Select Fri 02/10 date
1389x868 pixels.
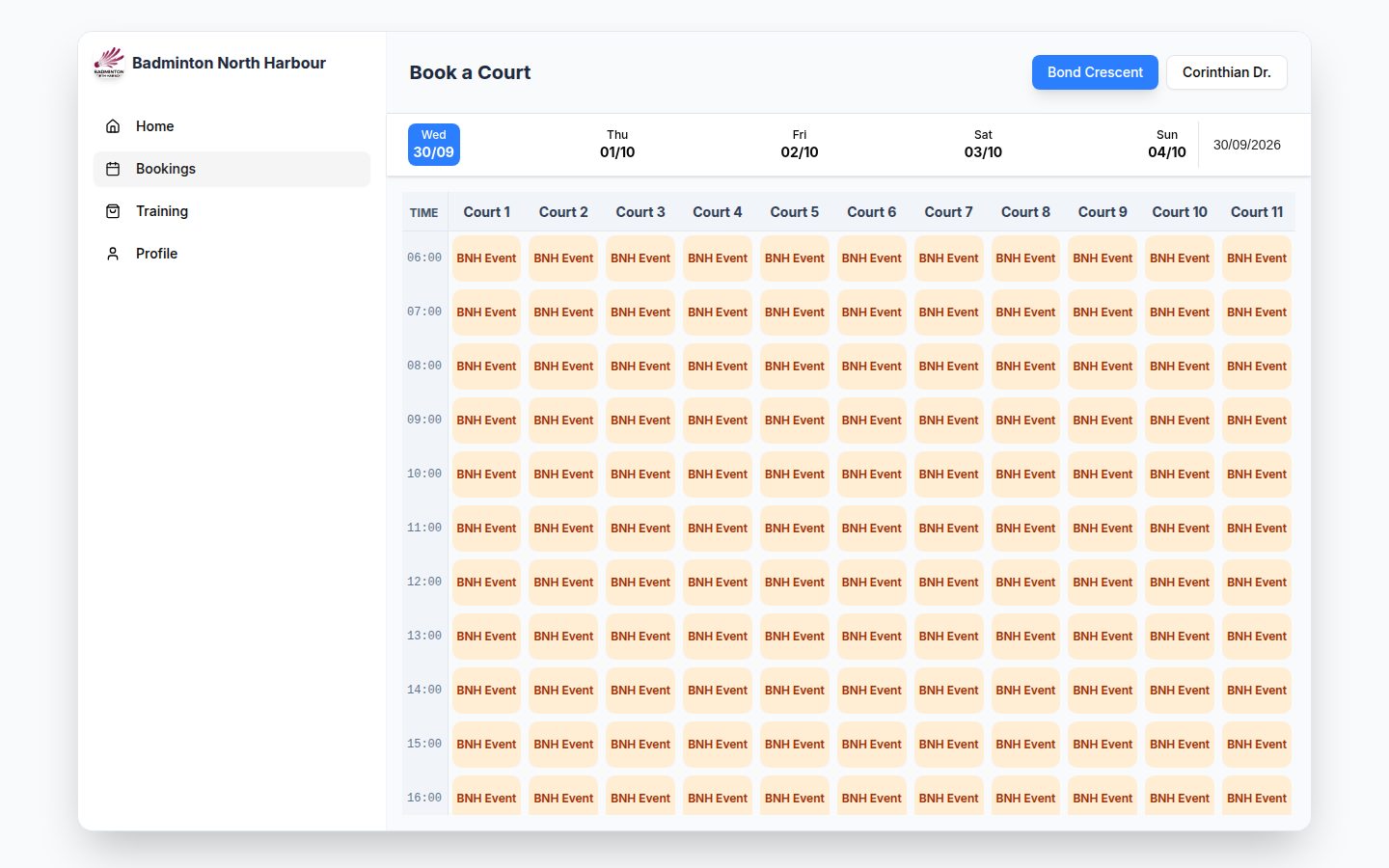800,145
